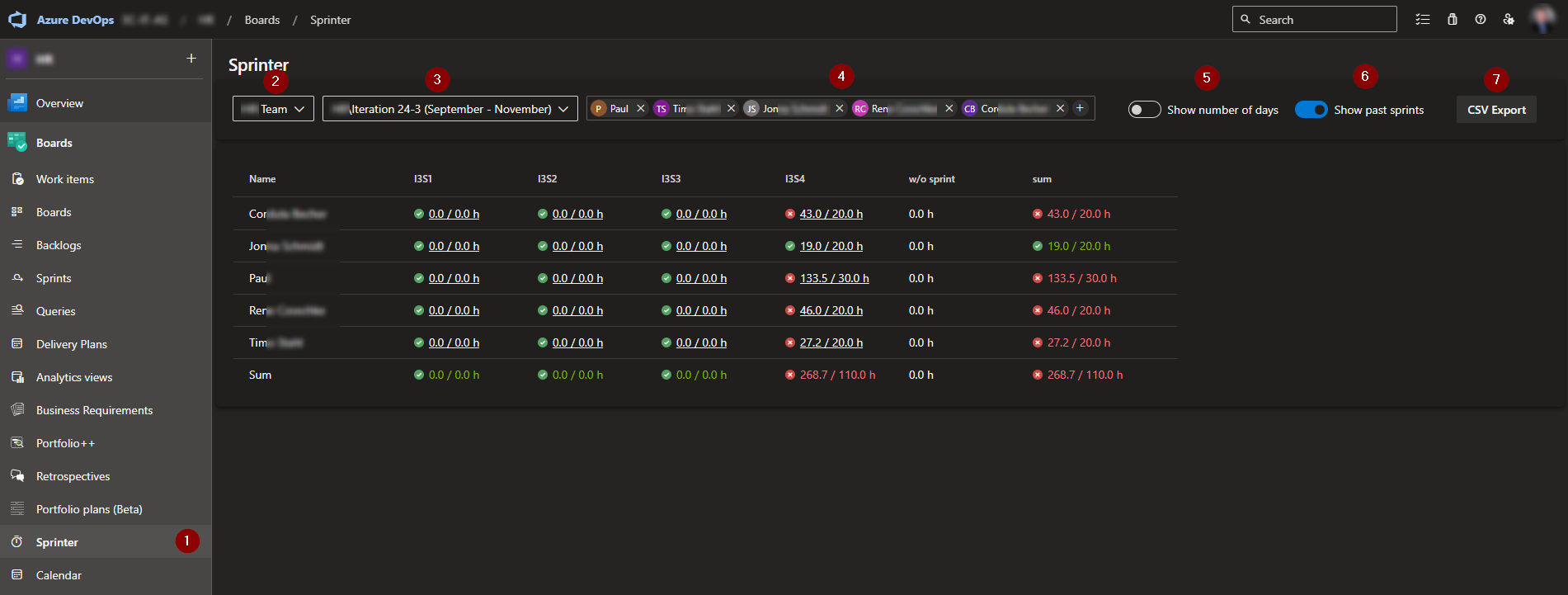This screenshot has height=595, width=1568.
Task: Click the Sum row label
Action: point(260,375)
